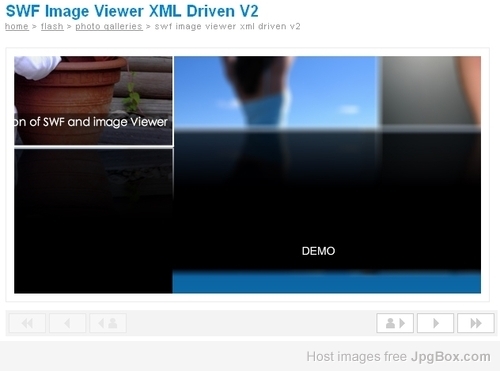Click the DEMO label in the preview
Viewport: 500px width, 371px height.
pyautogui.click(x=318, y=251)
